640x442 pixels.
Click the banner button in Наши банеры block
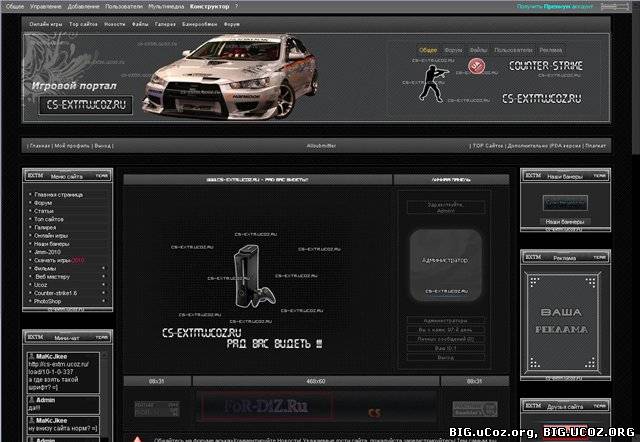pos(565,202)
